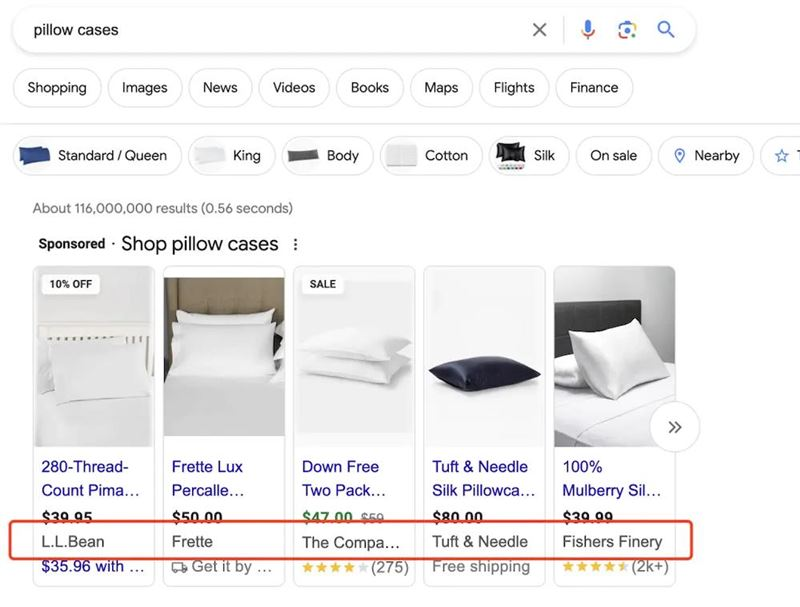Enable the On sale filter
Screen dimensions: 800x607
click(613, 156)
